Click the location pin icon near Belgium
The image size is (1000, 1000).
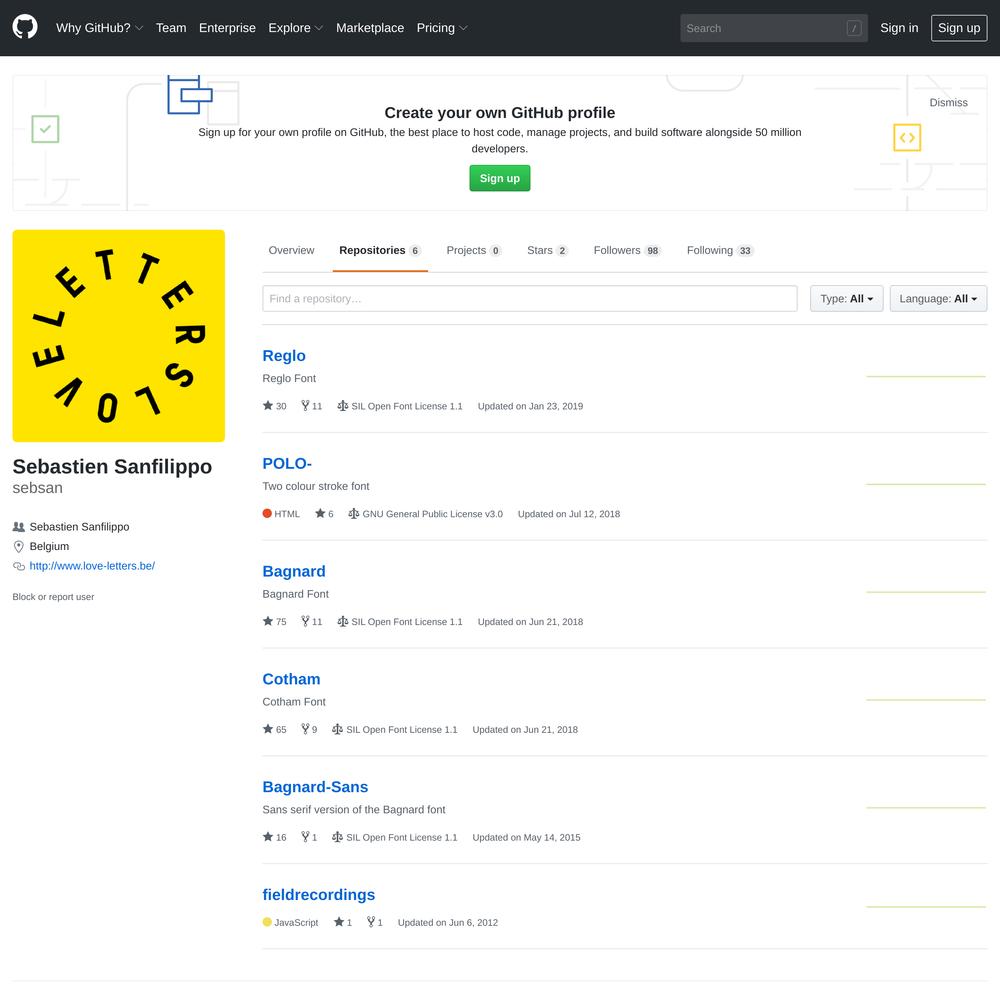click(x=18, y=547)
